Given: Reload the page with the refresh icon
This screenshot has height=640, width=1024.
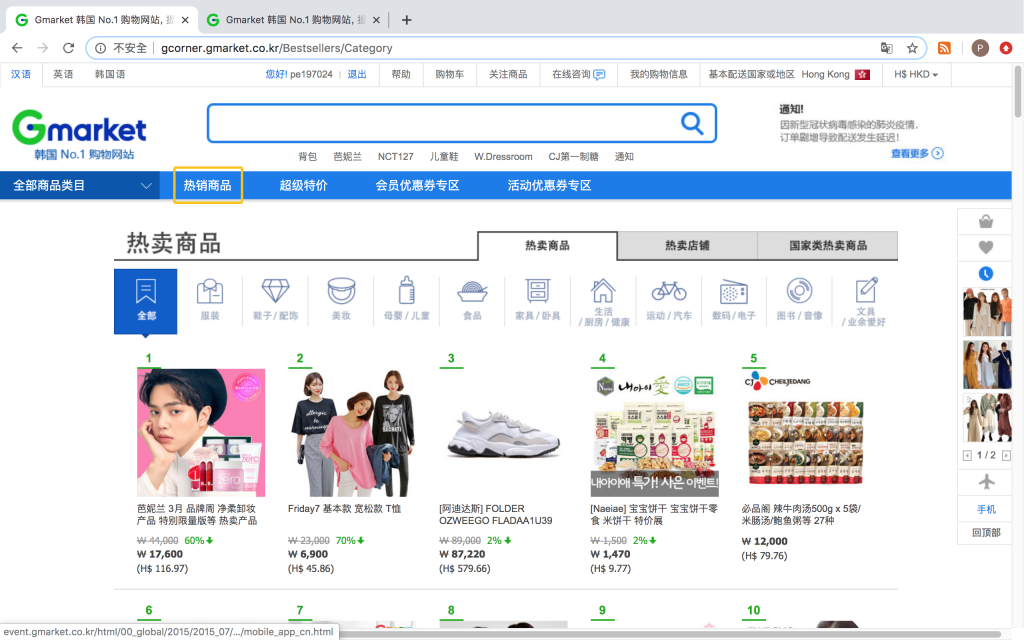Looking at the screenshot, I should tap(69, 48).
